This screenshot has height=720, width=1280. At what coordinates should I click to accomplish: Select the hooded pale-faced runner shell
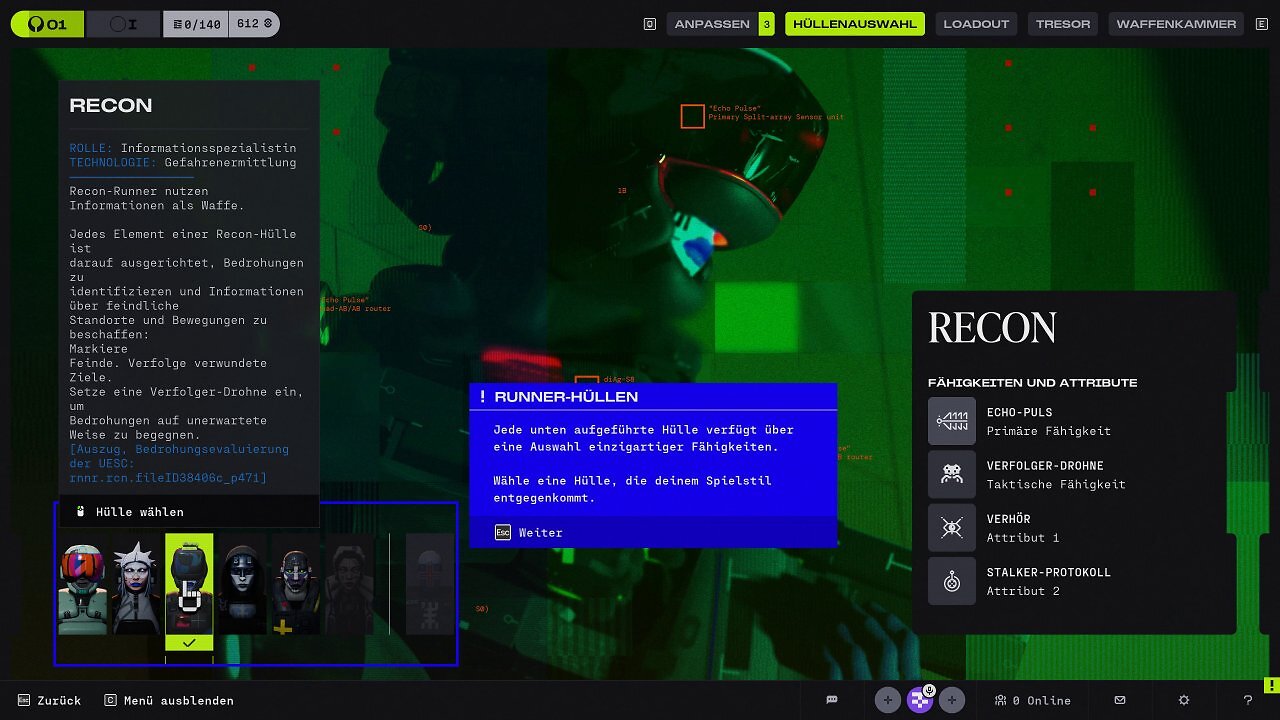(242, 584)
